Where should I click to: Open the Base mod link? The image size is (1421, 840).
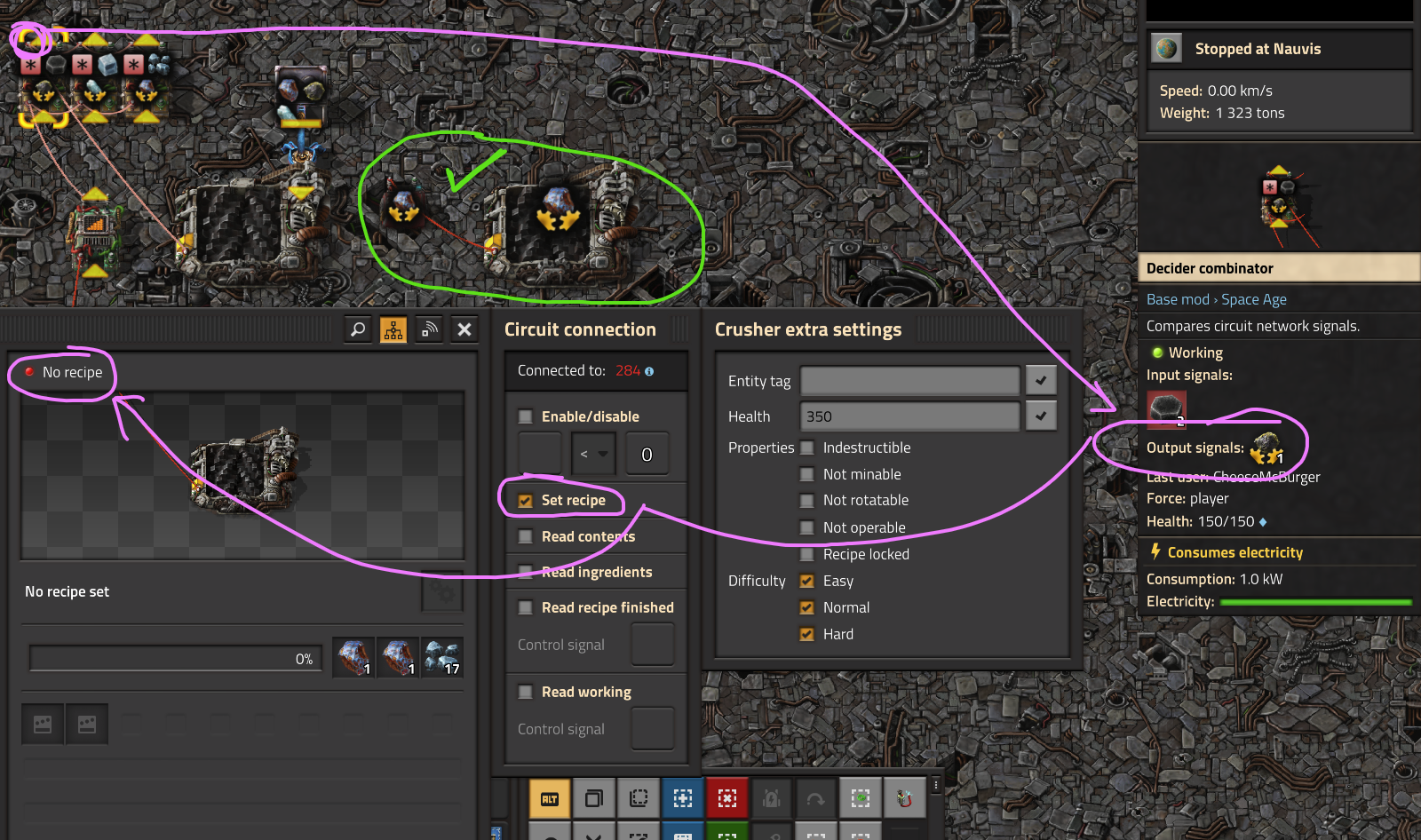1178,299
